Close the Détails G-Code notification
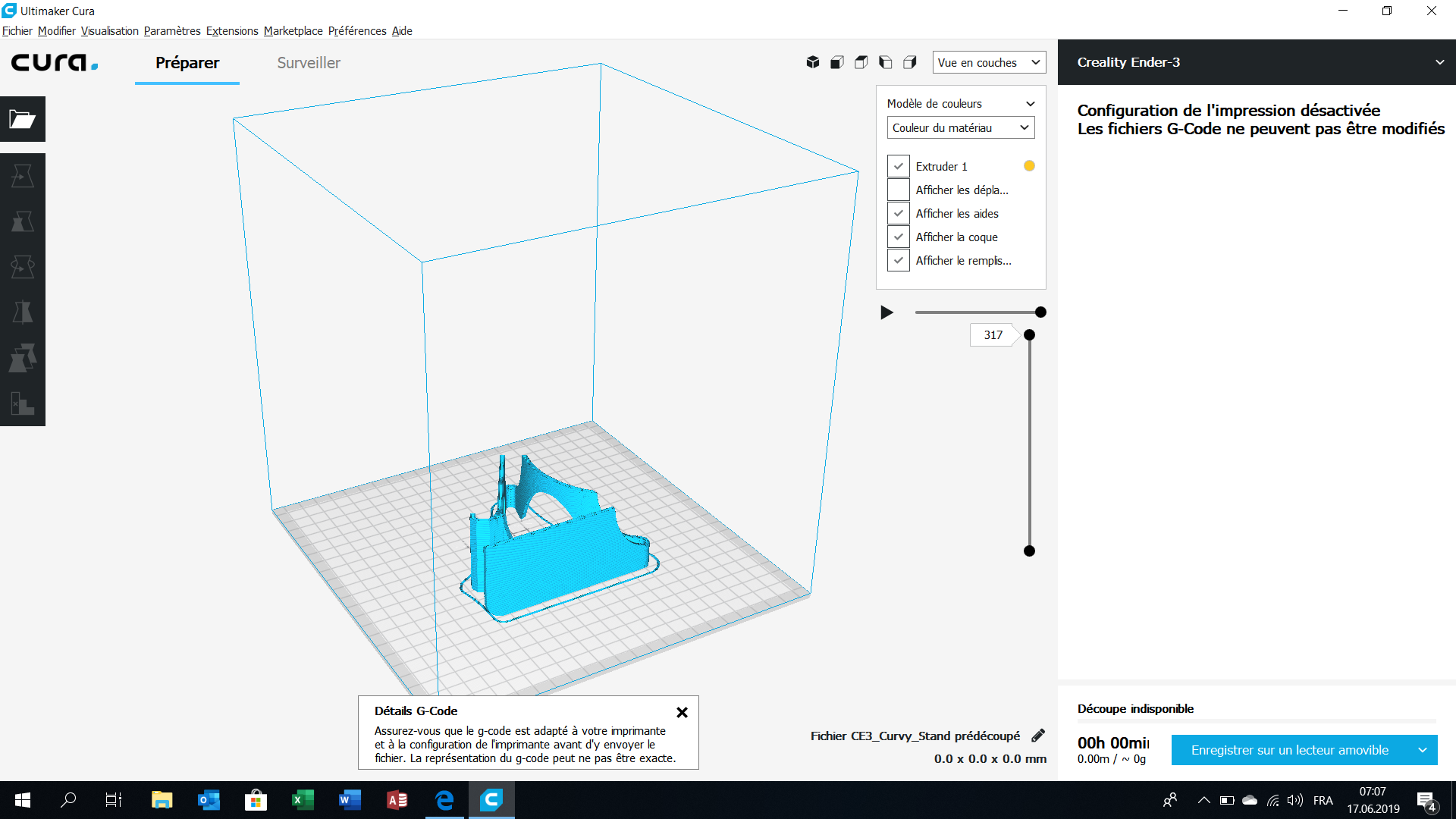Viewport: 1456px width, 819px height. [x=682, y=712]
